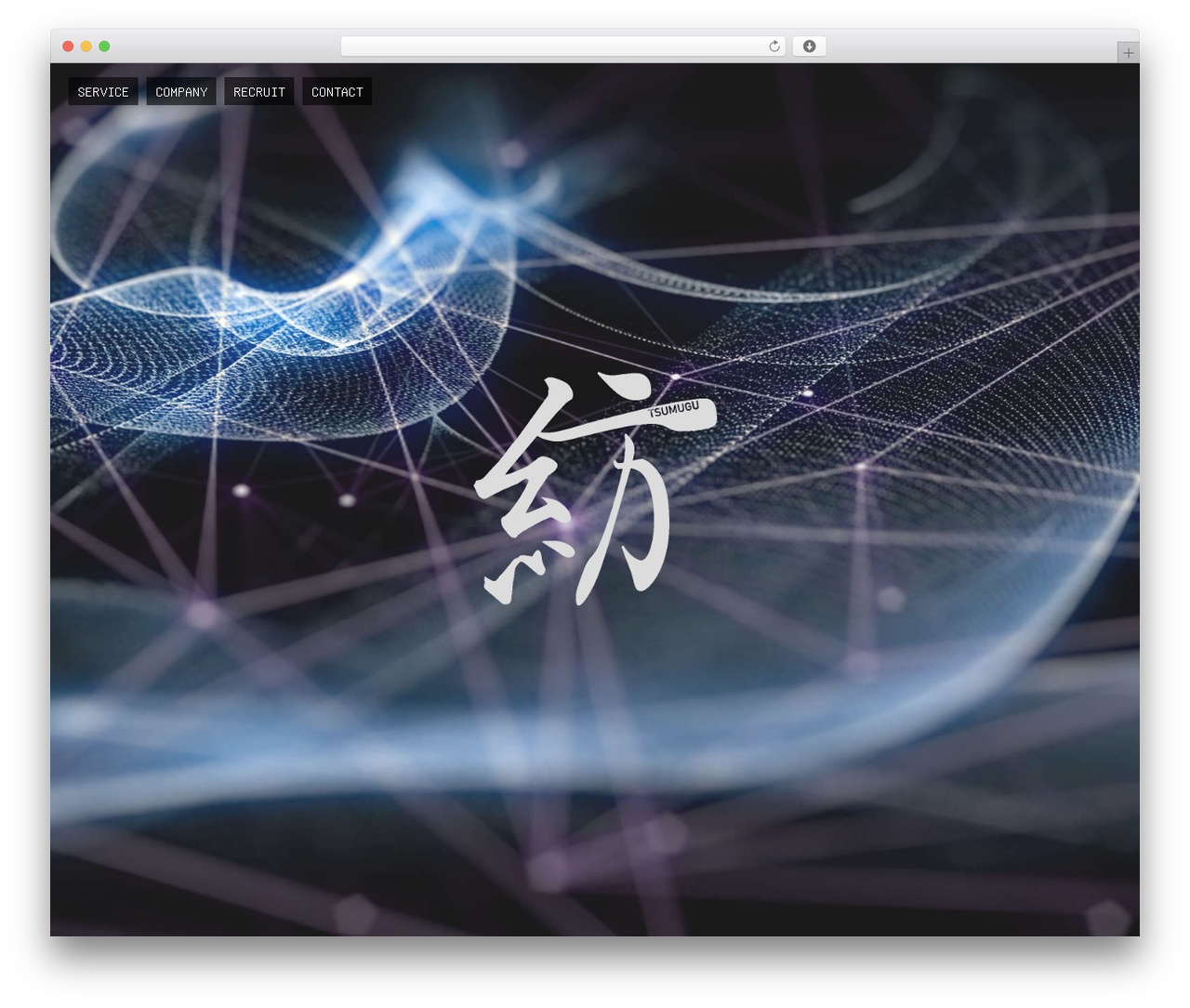1190x1008 pixels.
Task: Focus the browser address bar
Action: pyautogui.click(x=562, y=46)
